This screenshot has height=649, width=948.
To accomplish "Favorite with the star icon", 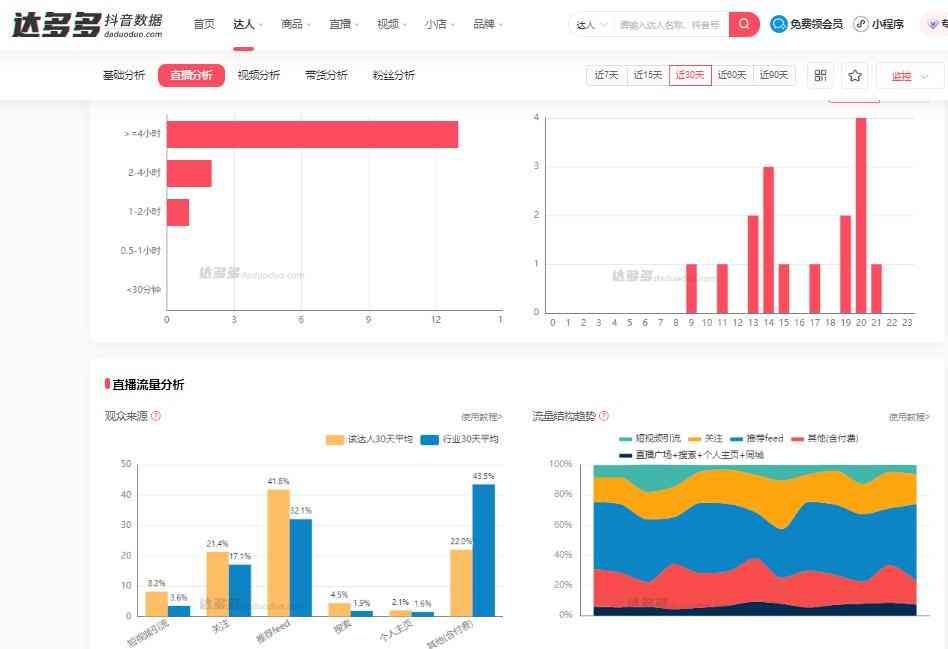I will [x=855, y=76].
